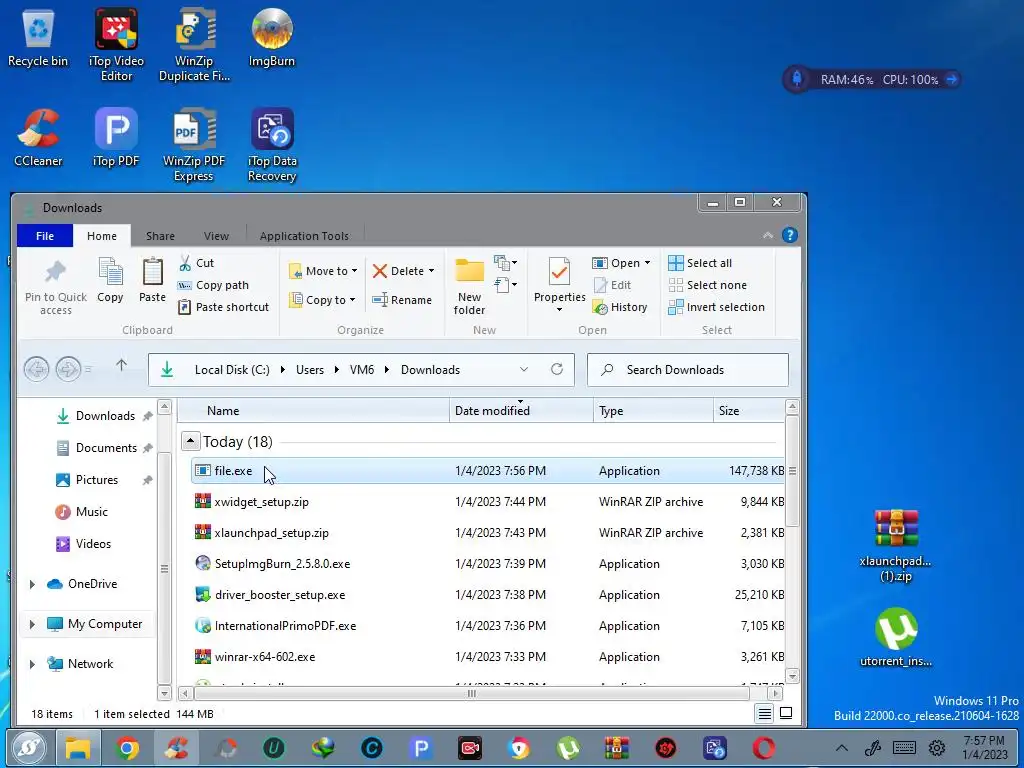1024x768 pixels.
Task: Select the iTop Data Recovery desktop icon
Action: (272, 145)
